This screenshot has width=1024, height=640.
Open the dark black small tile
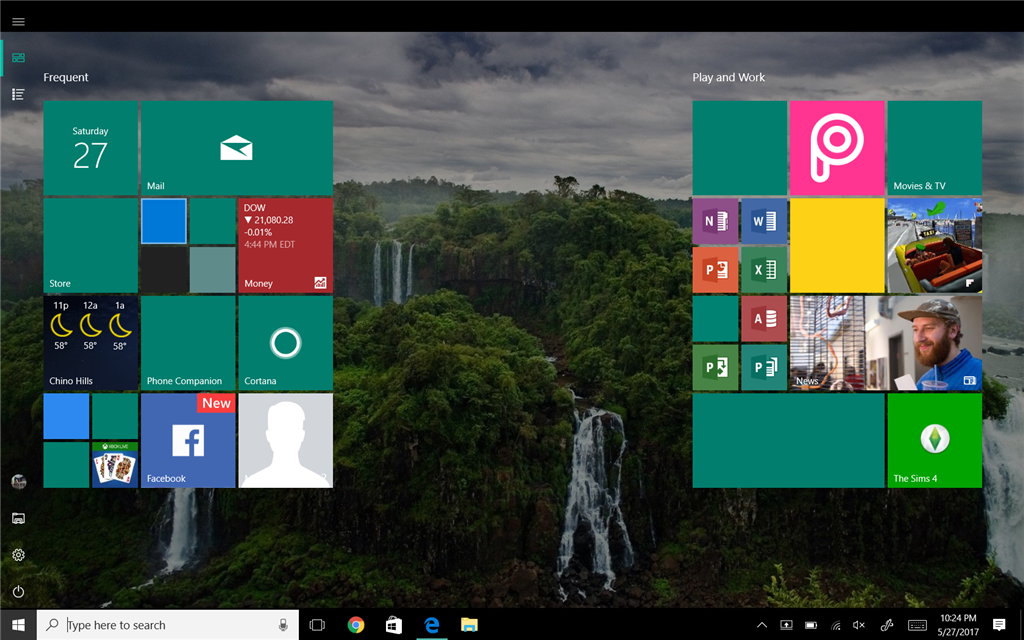tap(164, 270)
